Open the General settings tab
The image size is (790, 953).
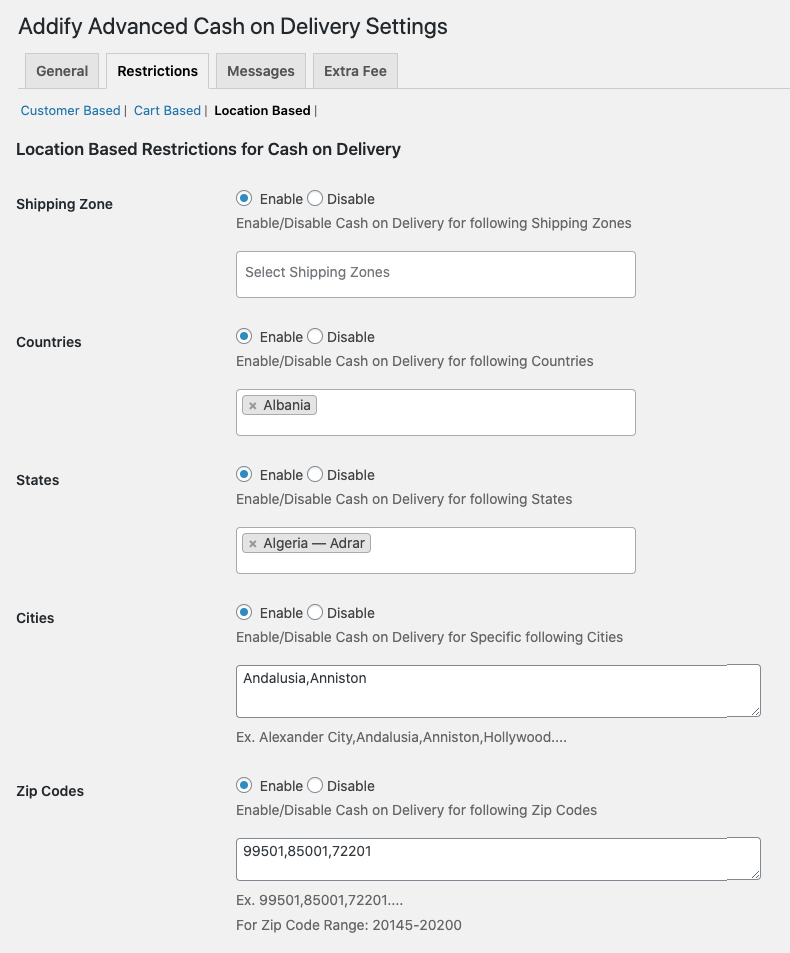pos(61,70)
